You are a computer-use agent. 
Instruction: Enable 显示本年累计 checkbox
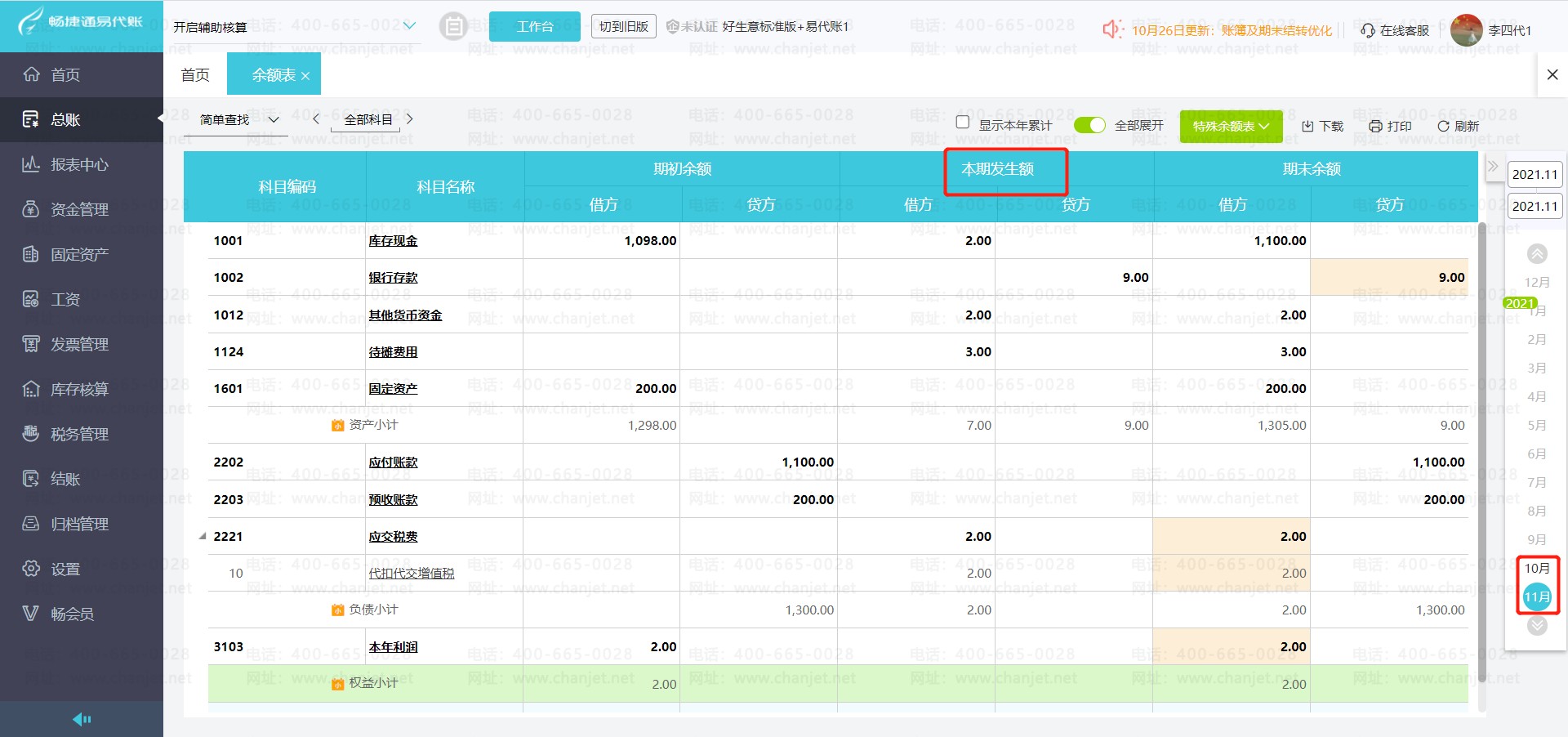[963, 122]
